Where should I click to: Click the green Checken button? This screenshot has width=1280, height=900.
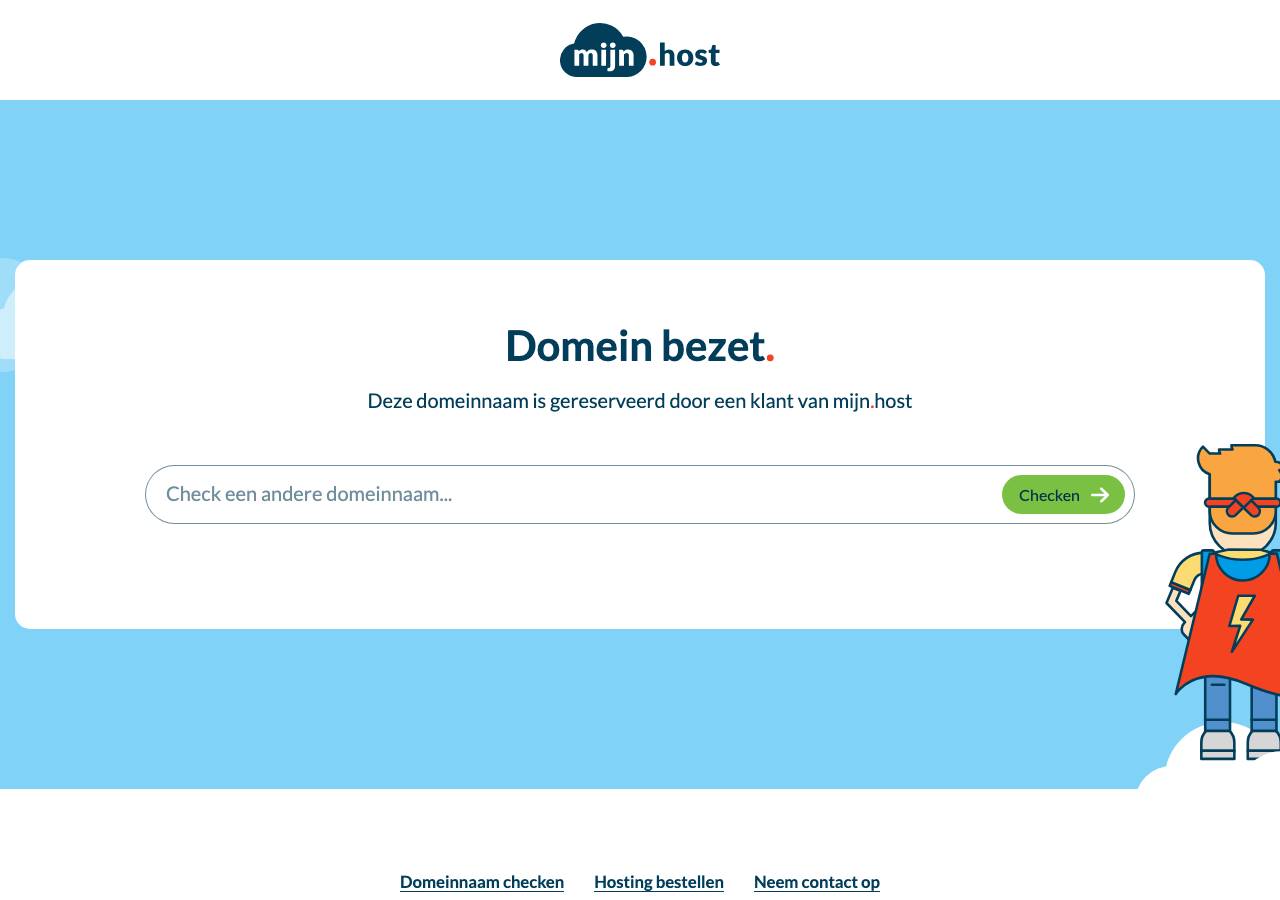coord(1063,495)
